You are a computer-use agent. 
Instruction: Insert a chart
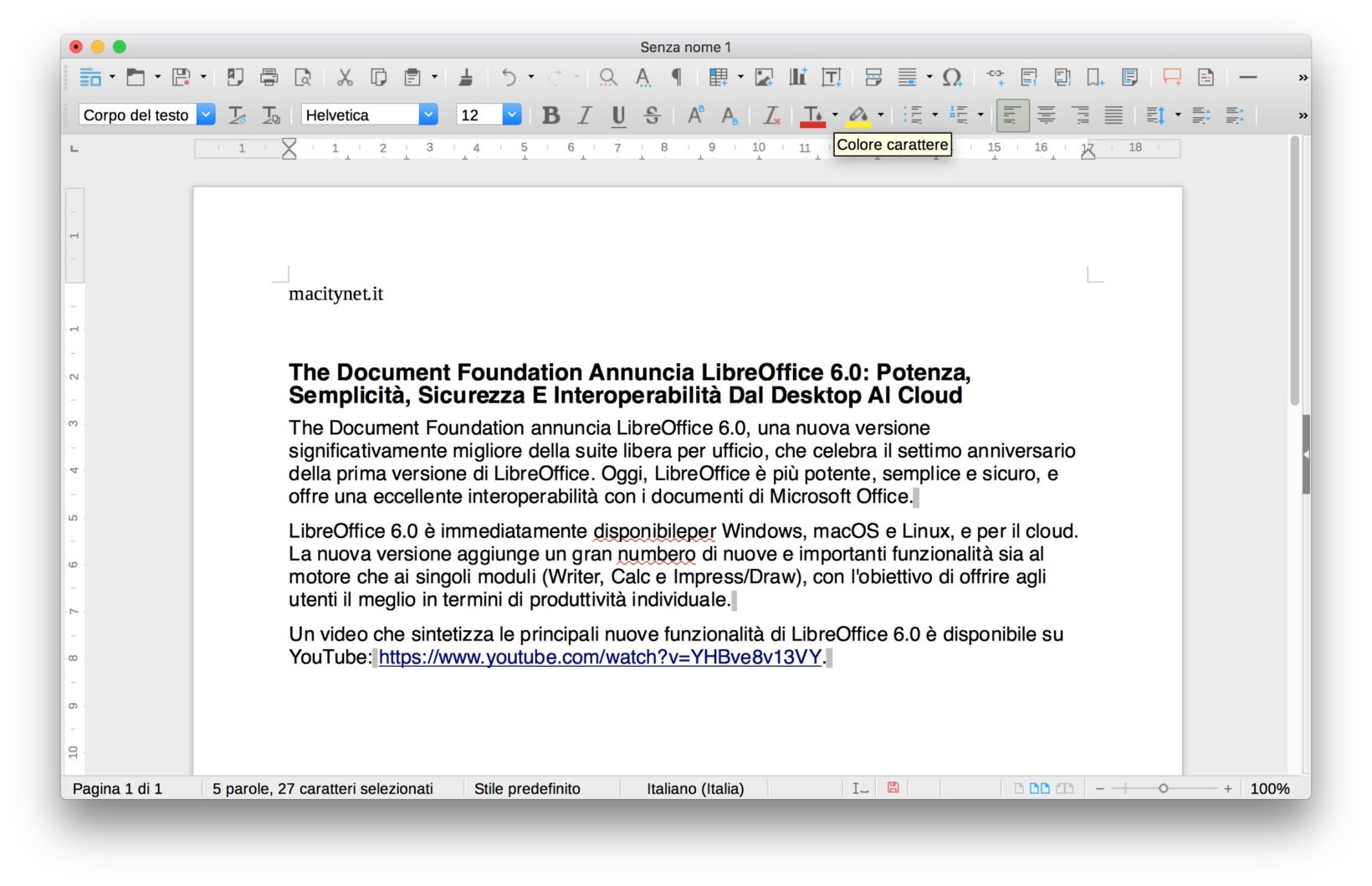[x=798, y=78]
